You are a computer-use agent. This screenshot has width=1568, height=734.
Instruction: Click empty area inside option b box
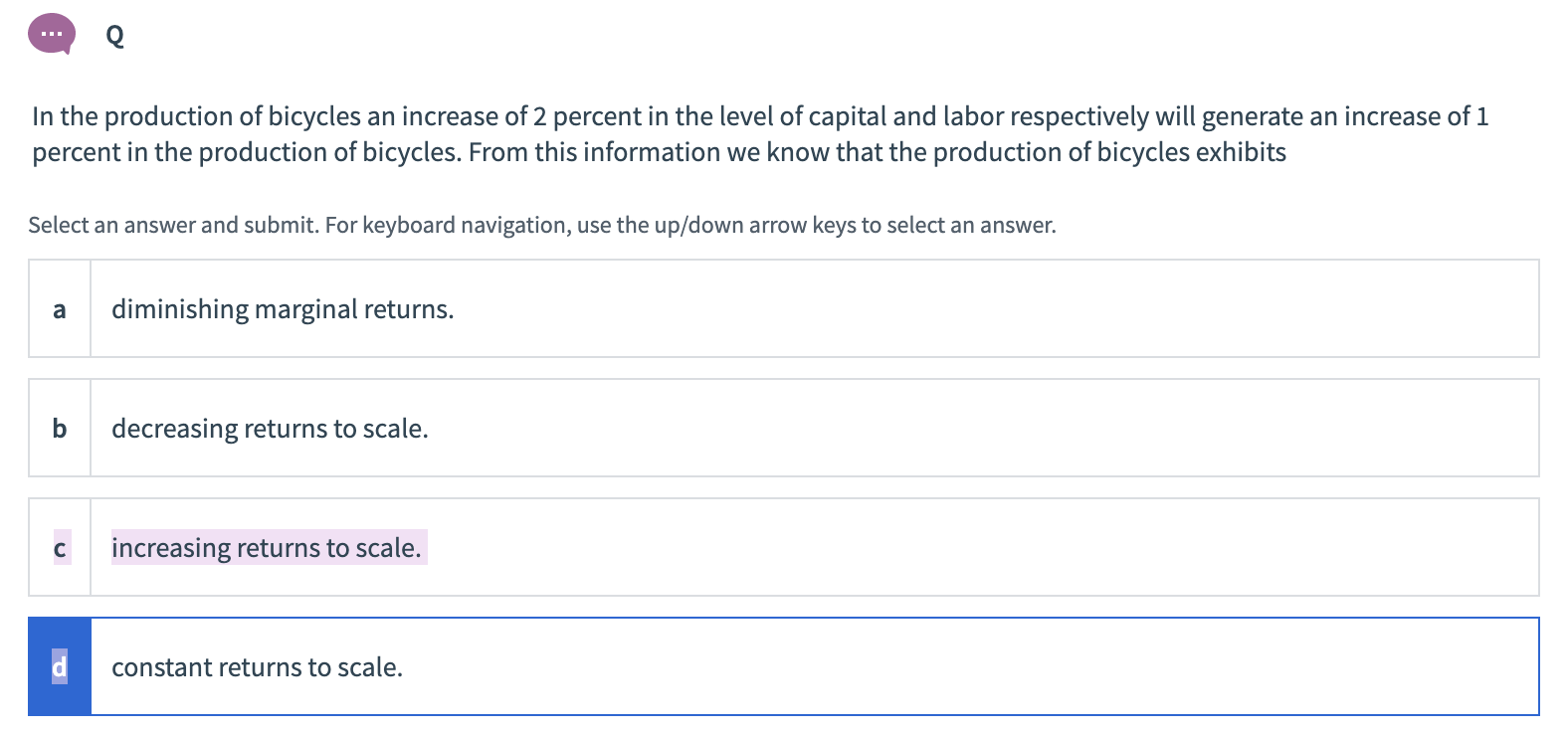click(x=995, y=428)
